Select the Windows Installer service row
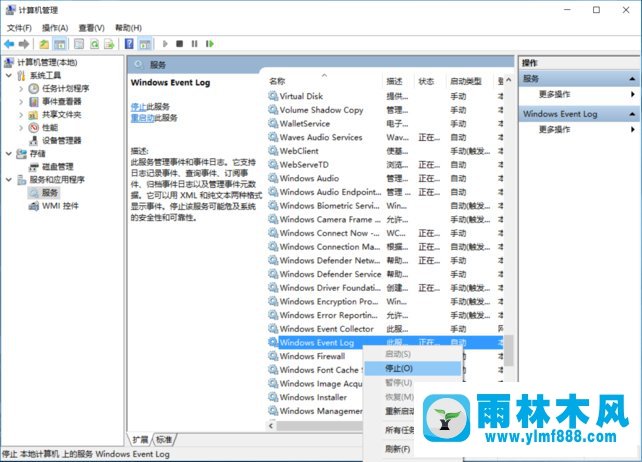This screenshot has height=462, width=642. [x=314, y=397]
